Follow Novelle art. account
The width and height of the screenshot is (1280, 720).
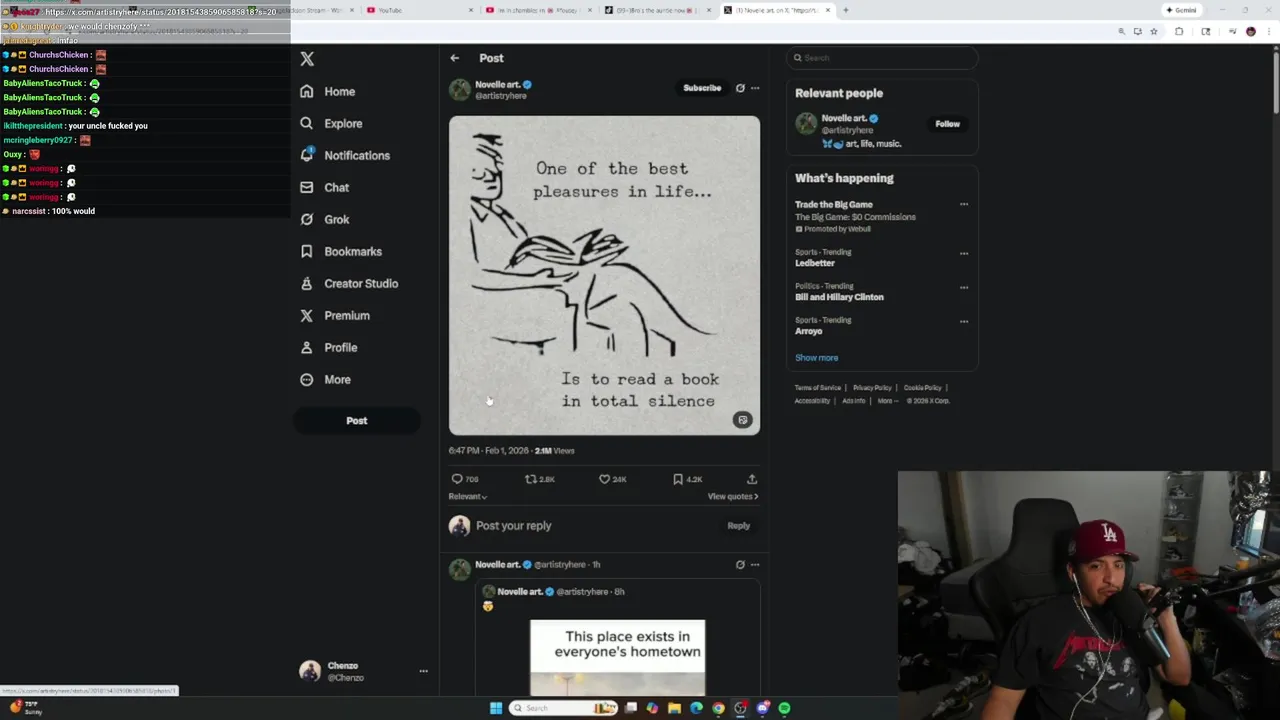(947, 124)
